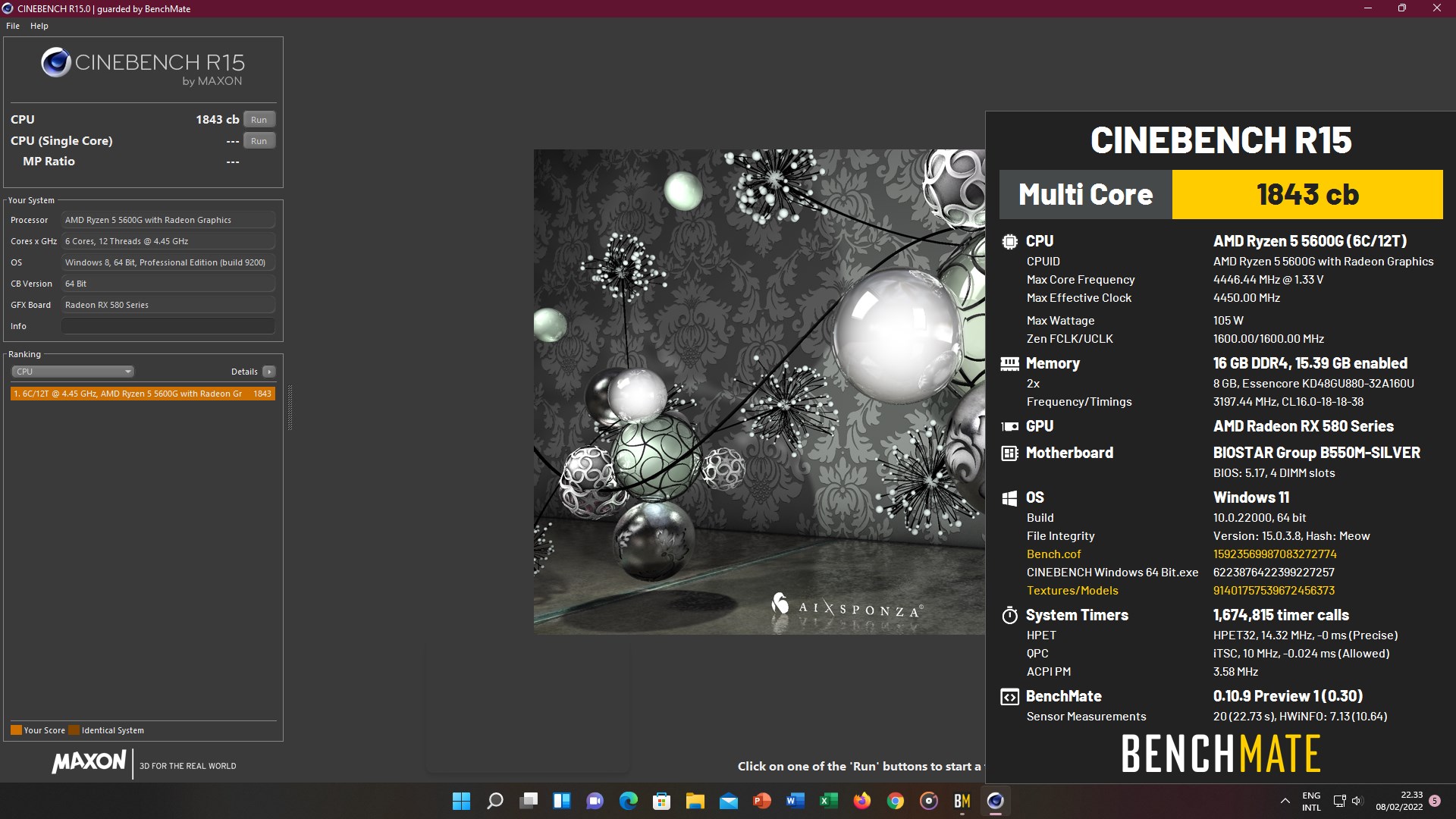The height and width of the screenshot is (819, 1456).
Task: Open the Mail app from taskbar
Action: tap(728, 801)
